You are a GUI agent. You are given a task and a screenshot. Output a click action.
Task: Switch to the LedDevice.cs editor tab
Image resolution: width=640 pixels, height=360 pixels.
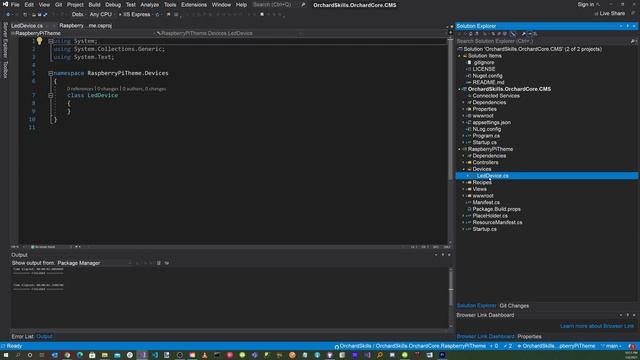27,25
